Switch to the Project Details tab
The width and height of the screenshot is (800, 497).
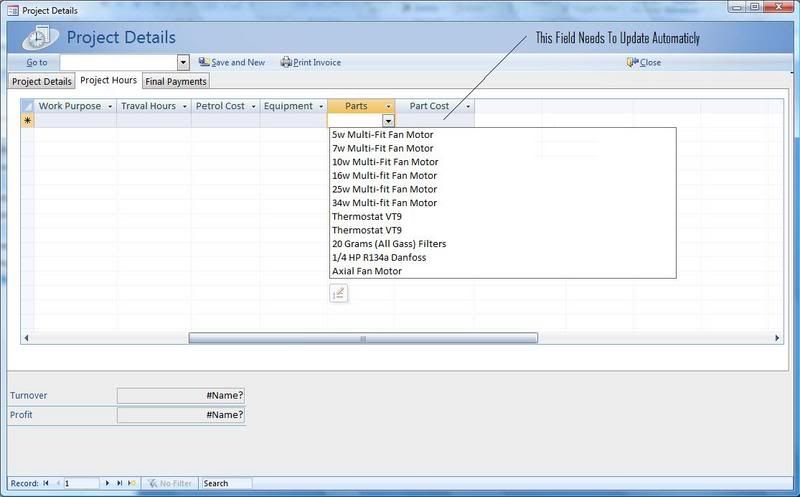(x=41, y=82)
